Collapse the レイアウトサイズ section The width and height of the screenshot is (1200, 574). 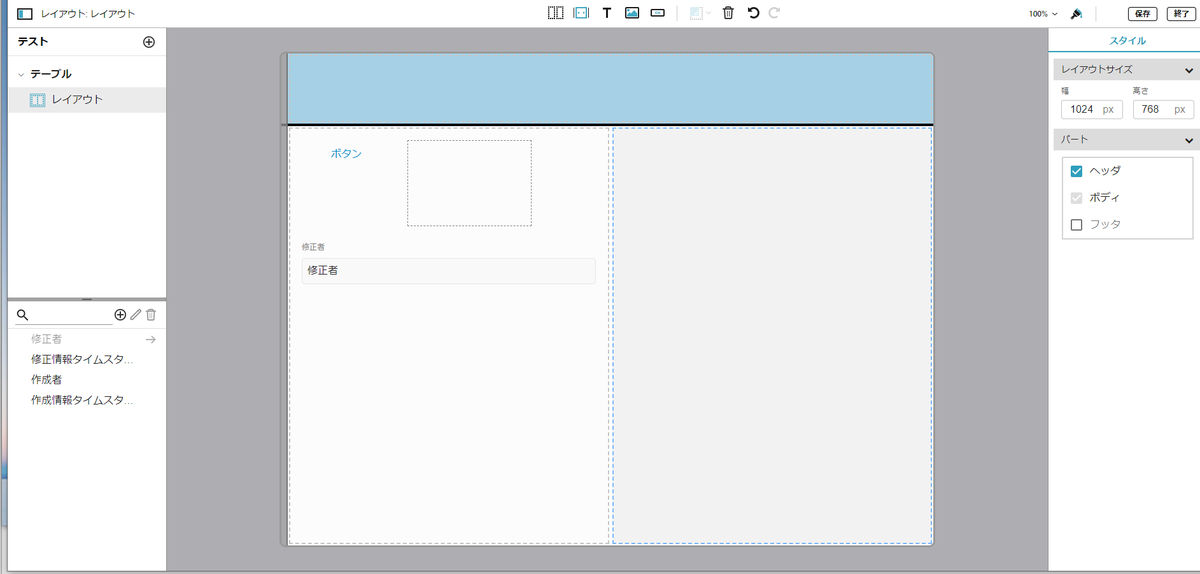[x=1189, y=70]
